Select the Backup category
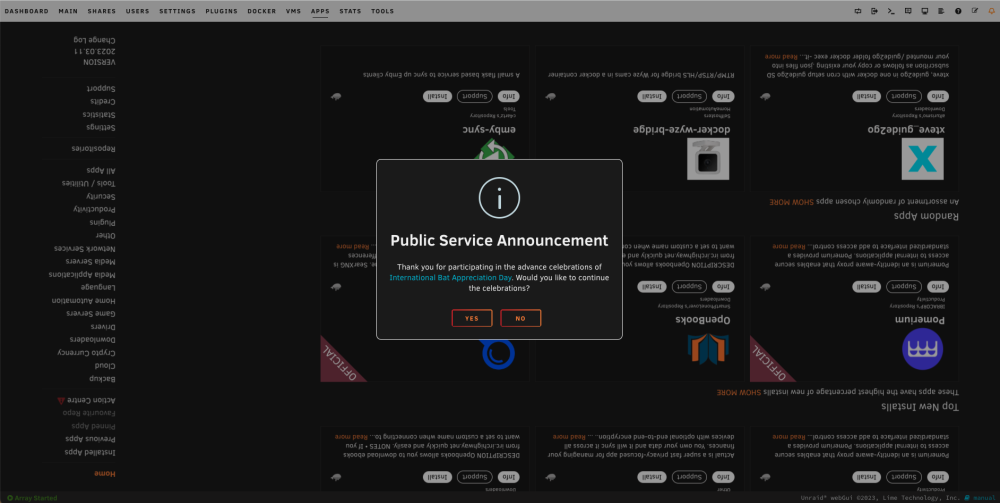This screenshot has height=503, width=1000. (102, 379)
